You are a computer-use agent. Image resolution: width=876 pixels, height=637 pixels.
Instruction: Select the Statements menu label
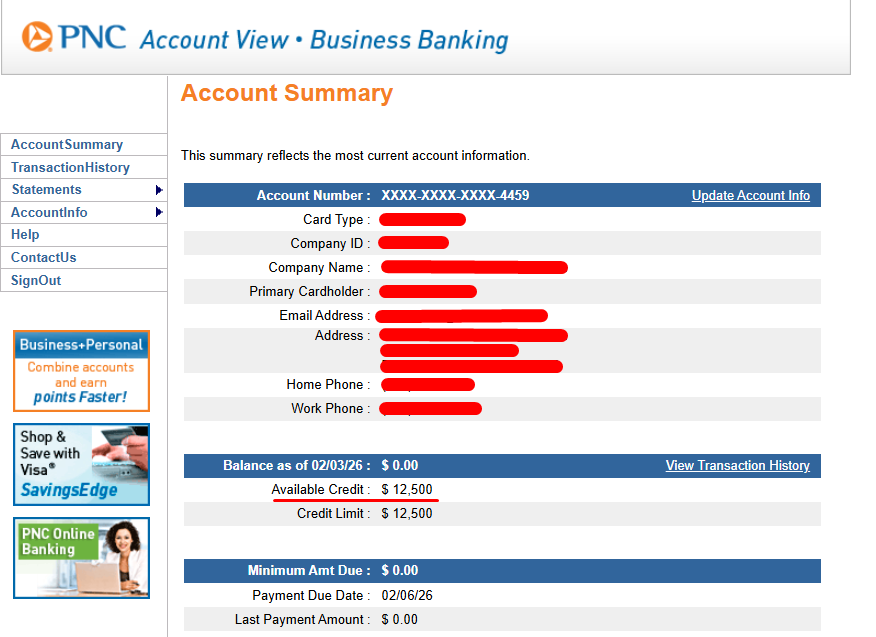[x=47, y=190]
